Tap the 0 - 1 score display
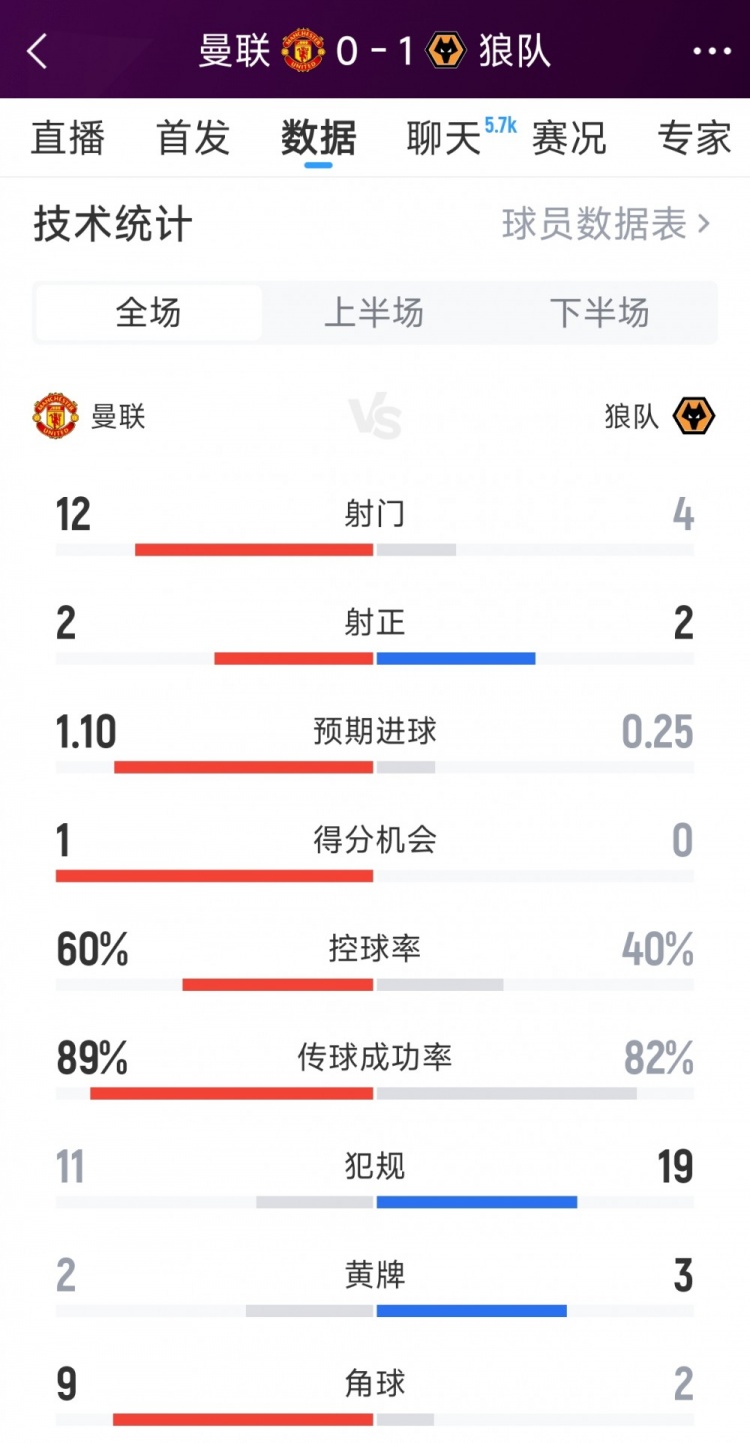Screen dimensions: 750x1443 tap(375, 51)
